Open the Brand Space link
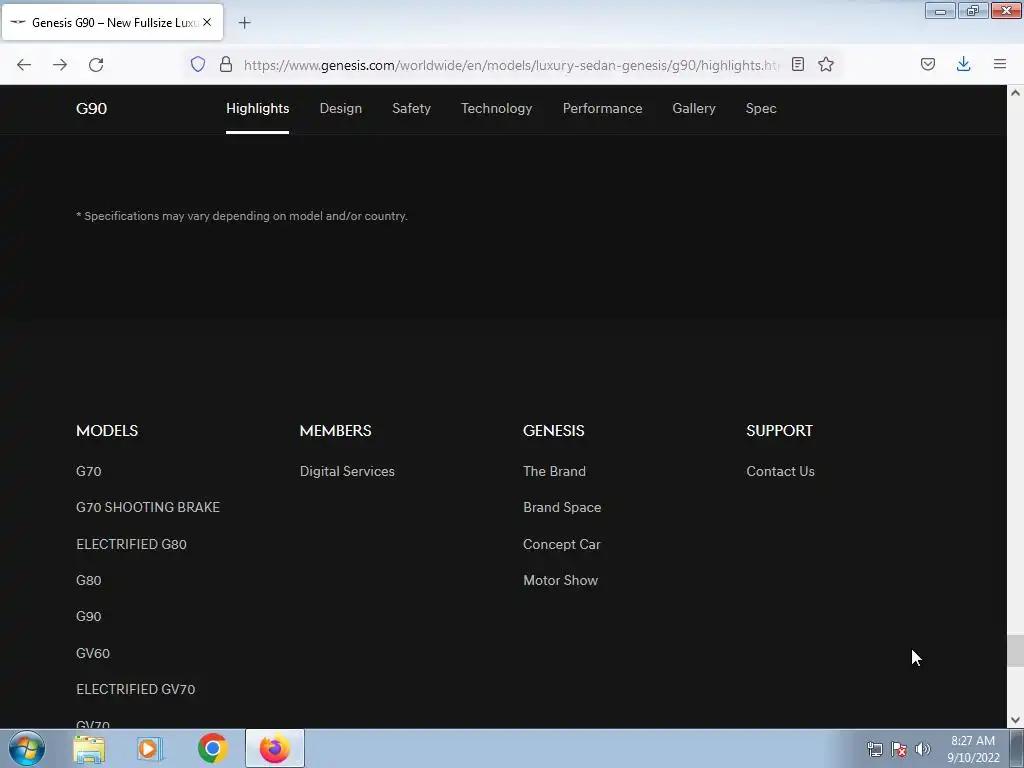 [562, 507]
